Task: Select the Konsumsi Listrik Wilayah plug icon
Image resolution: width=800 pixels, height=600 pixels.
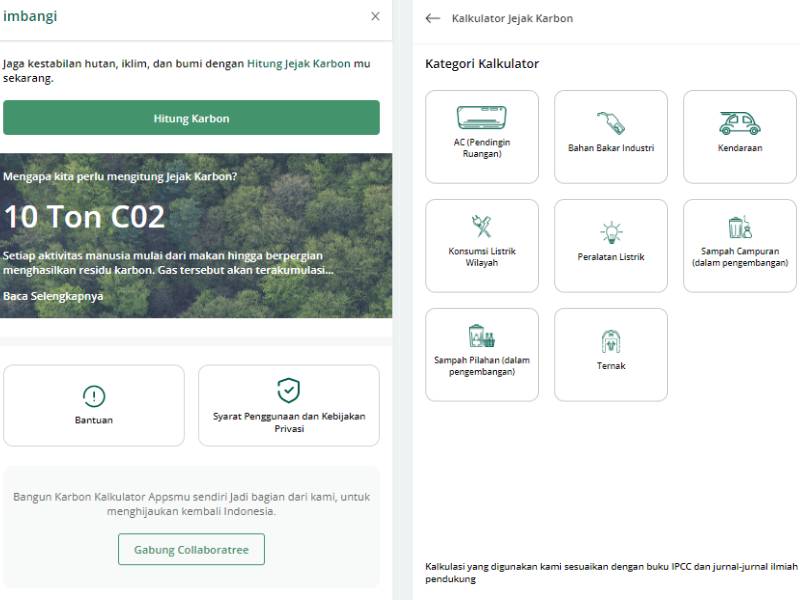Action: tap(482, 227)
